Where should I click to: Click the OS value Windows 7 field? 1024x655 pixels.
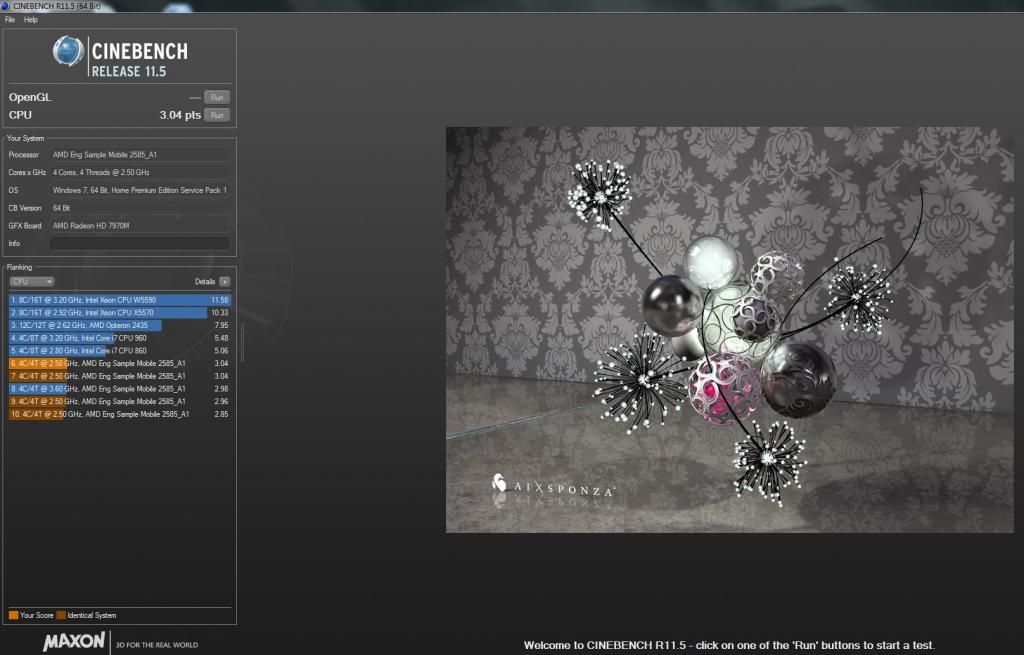(140, 190)
